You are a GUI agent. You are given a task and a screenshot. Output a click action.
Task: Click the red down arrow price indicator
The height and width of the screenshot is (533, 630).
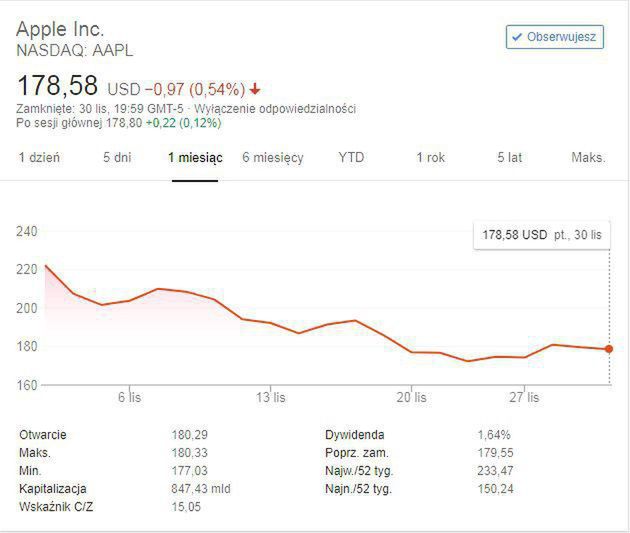pyautogui.click(x=256, y=89)
